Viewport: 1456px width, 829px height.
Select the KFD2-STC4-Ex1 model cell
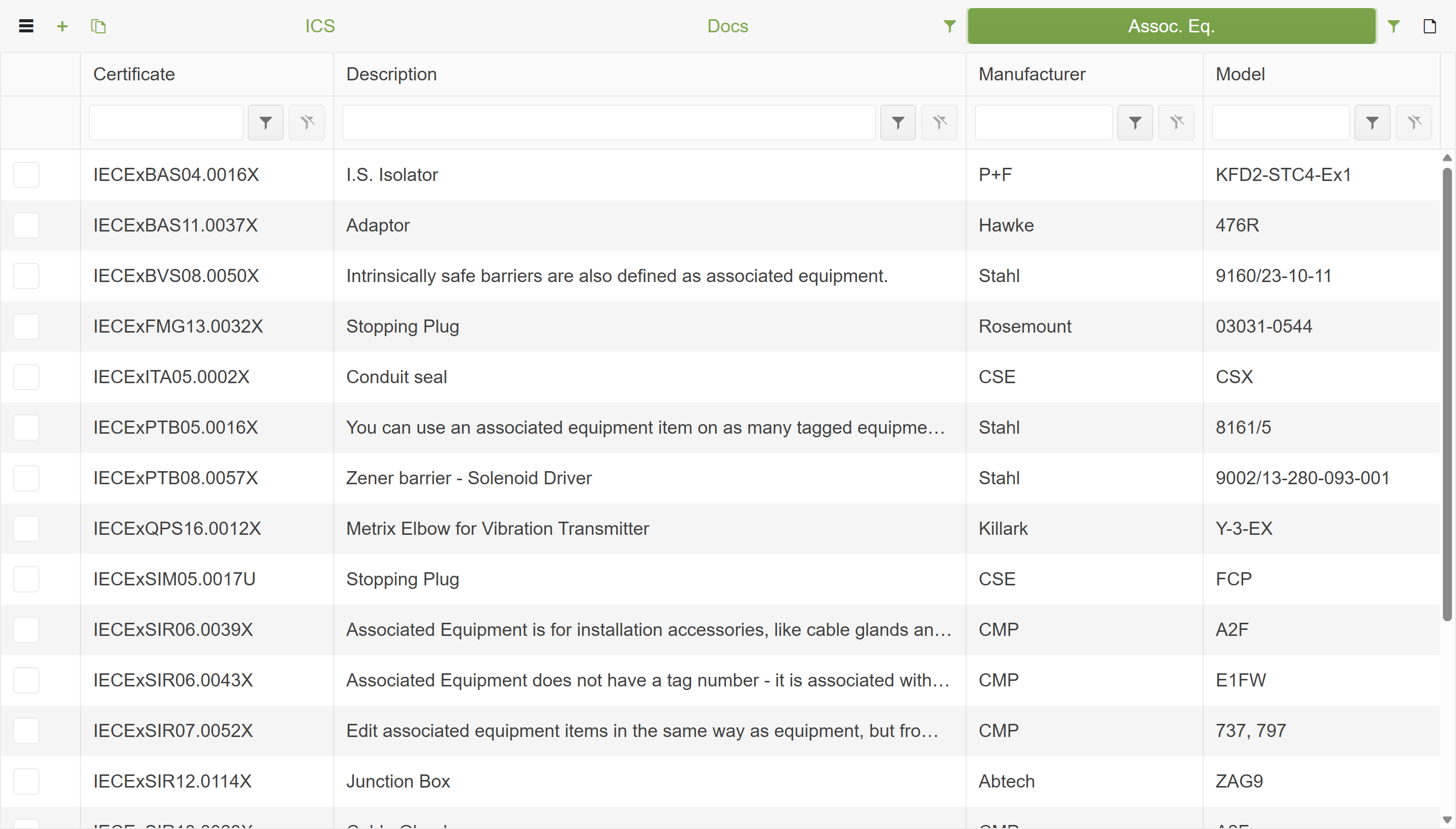(1322, 175)
